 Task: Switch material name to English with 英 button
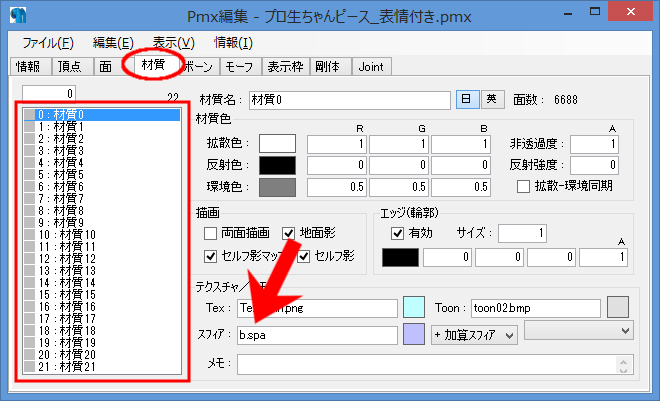pyautogui.click(x=490, y=99)
